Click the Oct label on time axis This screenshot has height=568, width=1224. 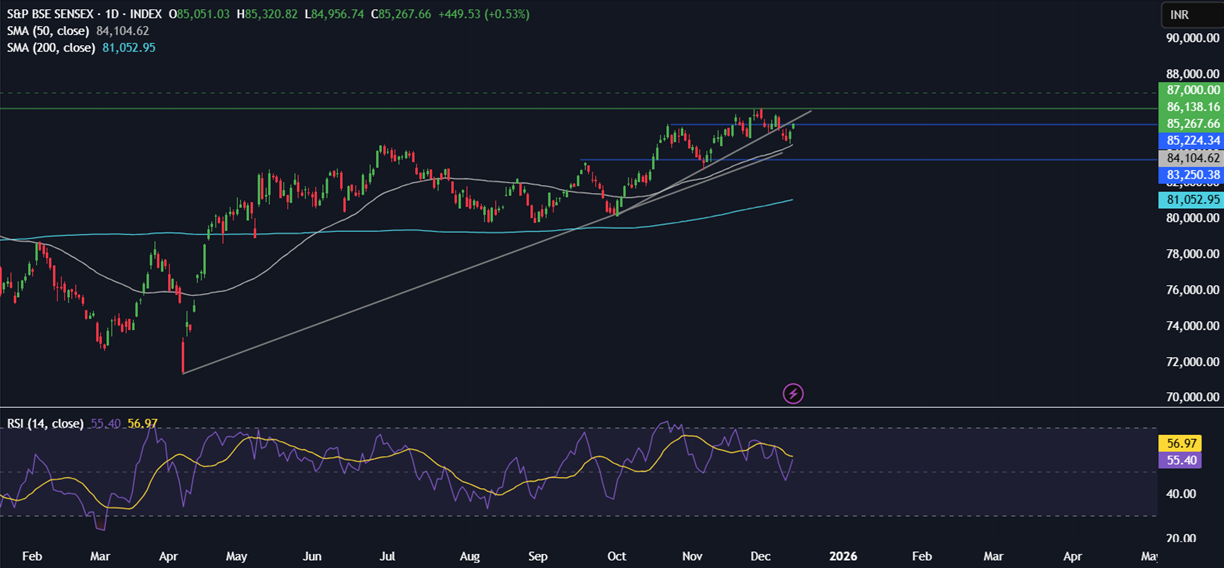click(x=617, y=555)
